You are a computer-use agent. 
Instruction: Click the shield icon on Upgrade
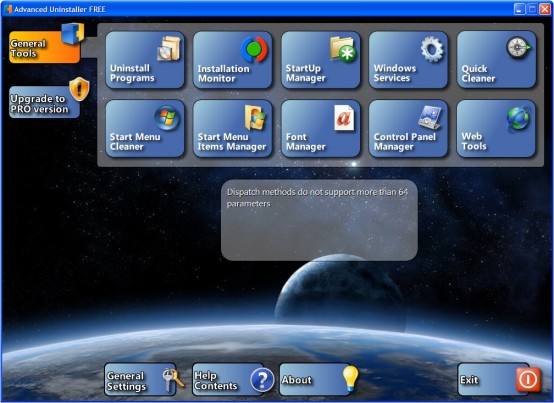79,89
